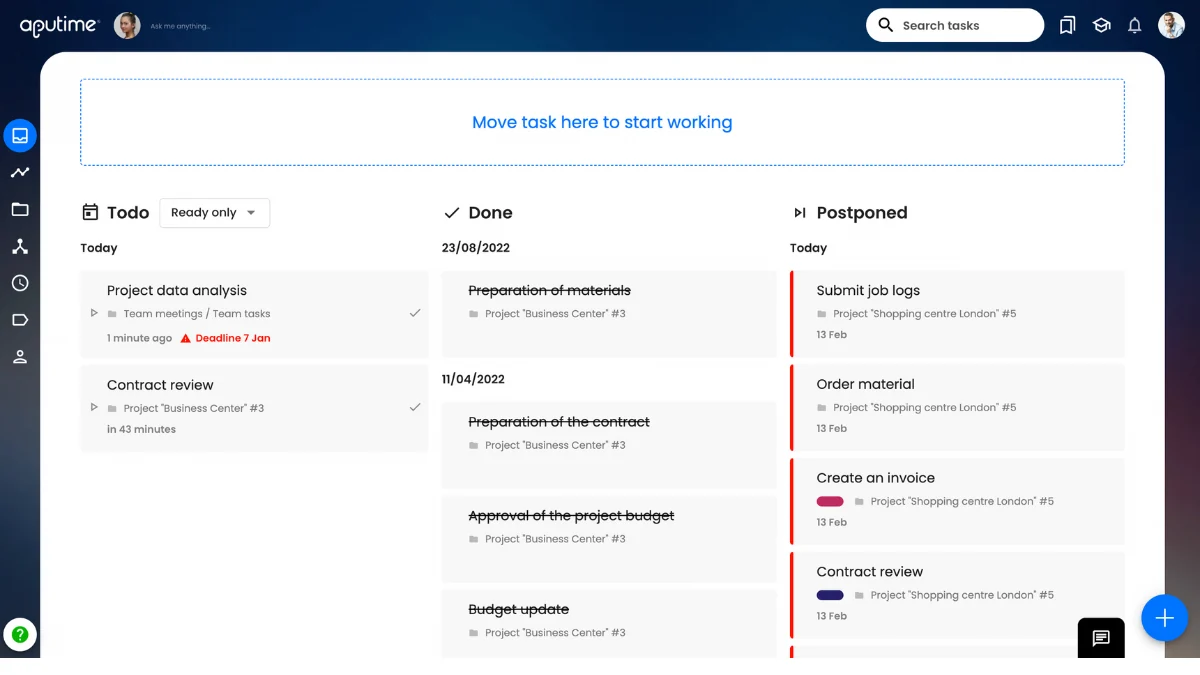Image resolution: width=1200 pixels, height=675 pixels.
Task: Click the red deadline warning triangle
Action: [x=185, y=338]
